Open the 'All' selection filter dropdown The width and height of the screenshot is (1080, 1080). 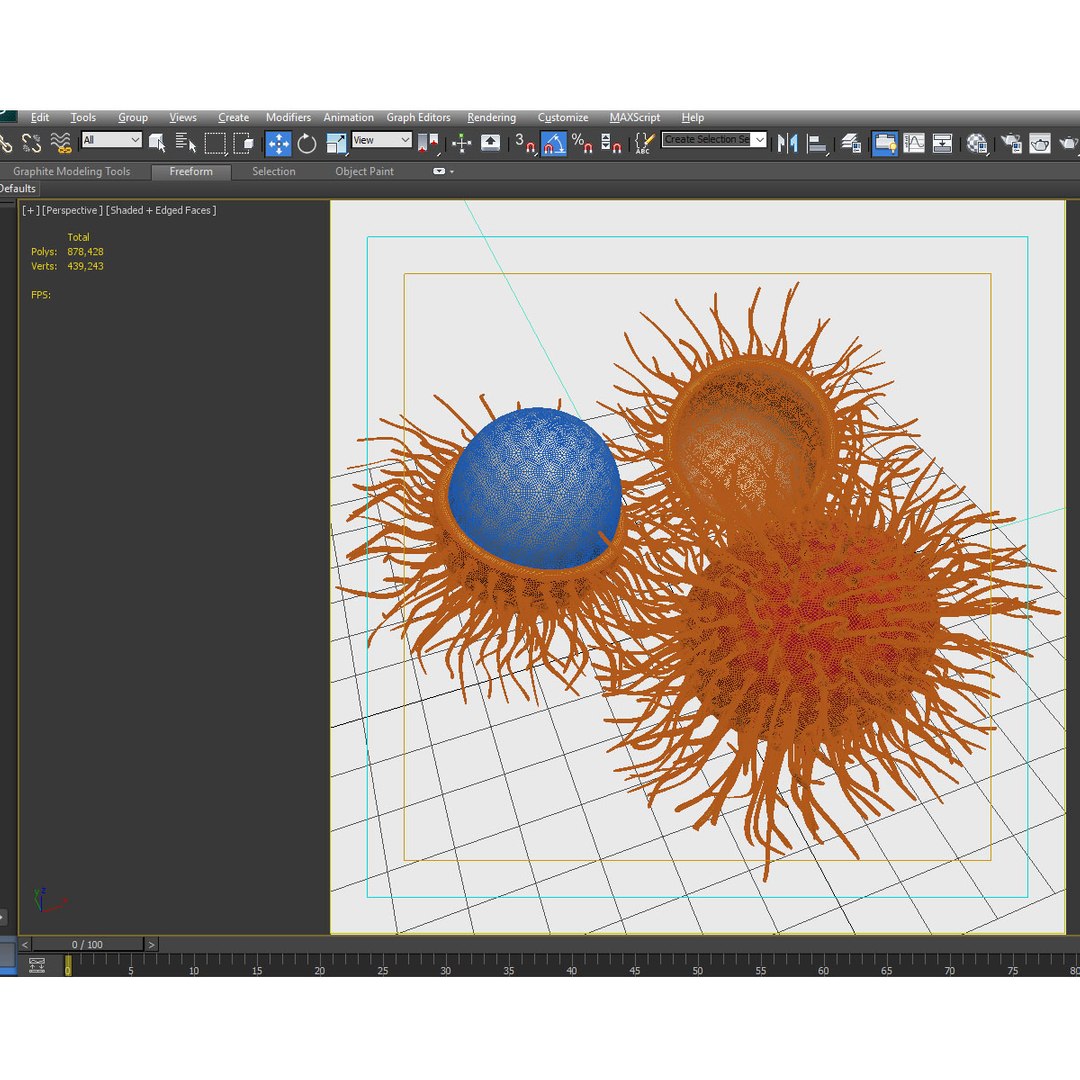click(112, 140)
